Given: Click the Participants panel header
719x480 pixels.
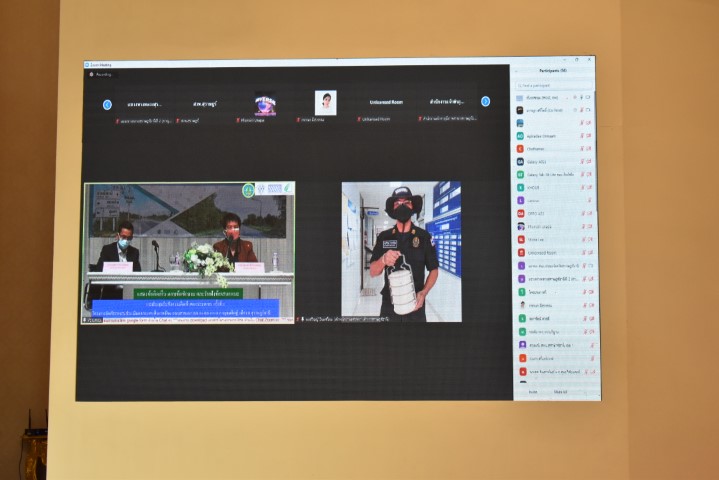Looking at the screenshot, I should point(555,72).
